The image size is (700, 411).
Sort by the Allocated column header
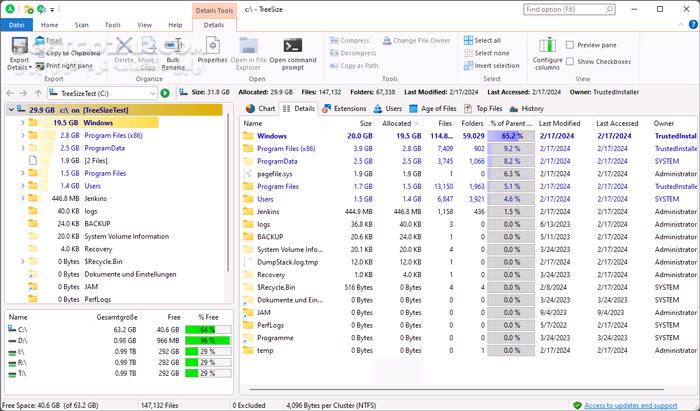click(x=400, y=123)
